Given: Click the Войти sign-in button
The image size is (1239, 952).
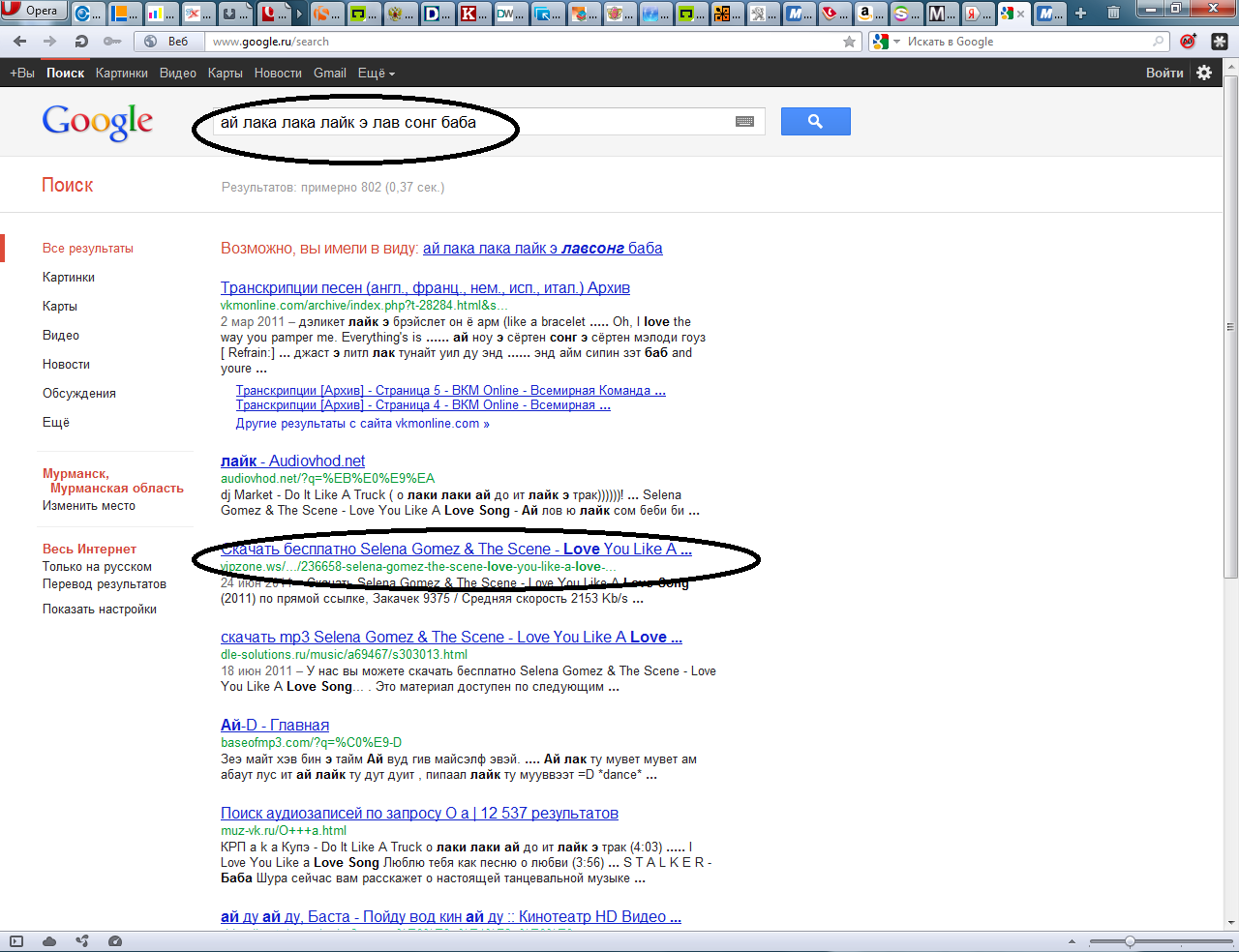Looking at the screenshot, I should (1164, 73).
